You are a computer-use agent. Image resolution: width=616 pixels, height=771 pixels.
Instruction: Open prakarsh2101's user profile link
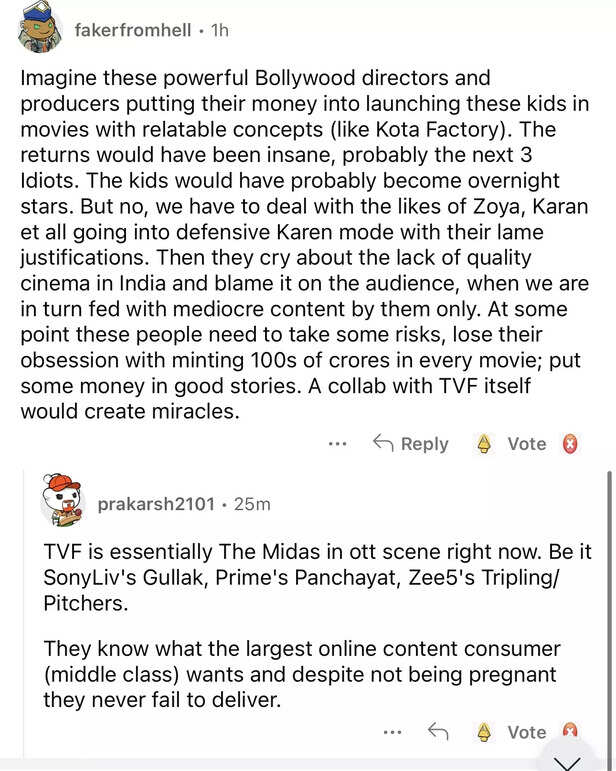coord(155,504)
